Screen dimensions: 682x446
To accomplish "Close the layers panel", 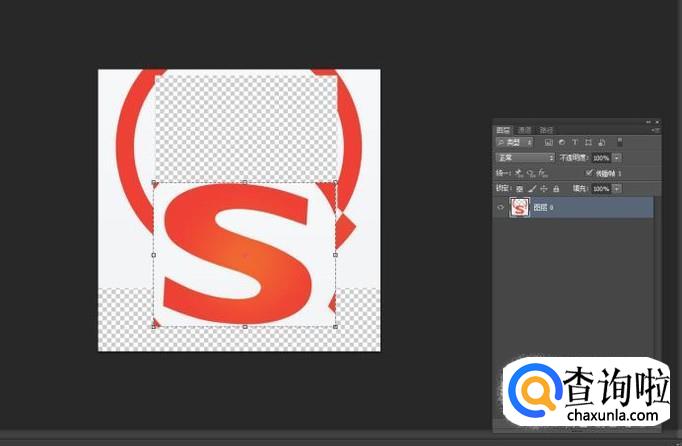I will pyautogui.click(x=657, y=122).
